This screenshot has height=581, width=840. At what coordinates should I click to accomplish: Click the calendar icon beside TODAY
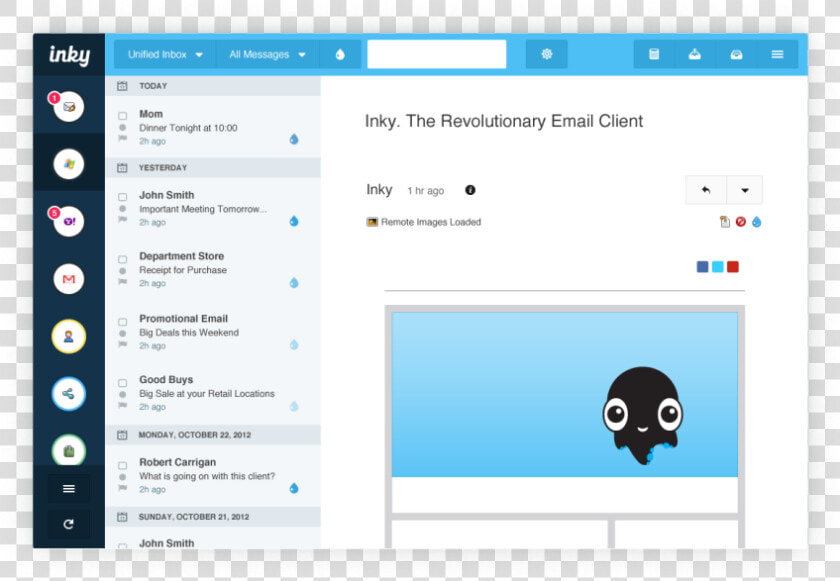coord(122,86)
